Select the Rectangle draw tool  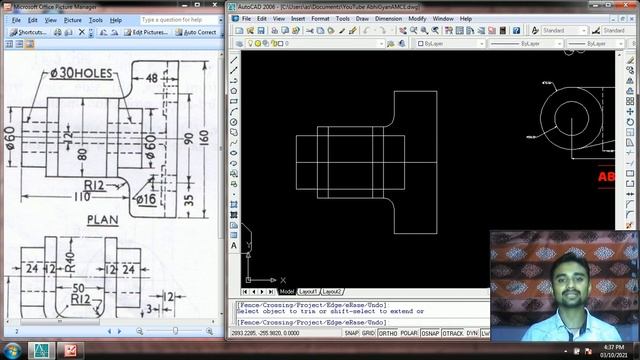point(234,101)
